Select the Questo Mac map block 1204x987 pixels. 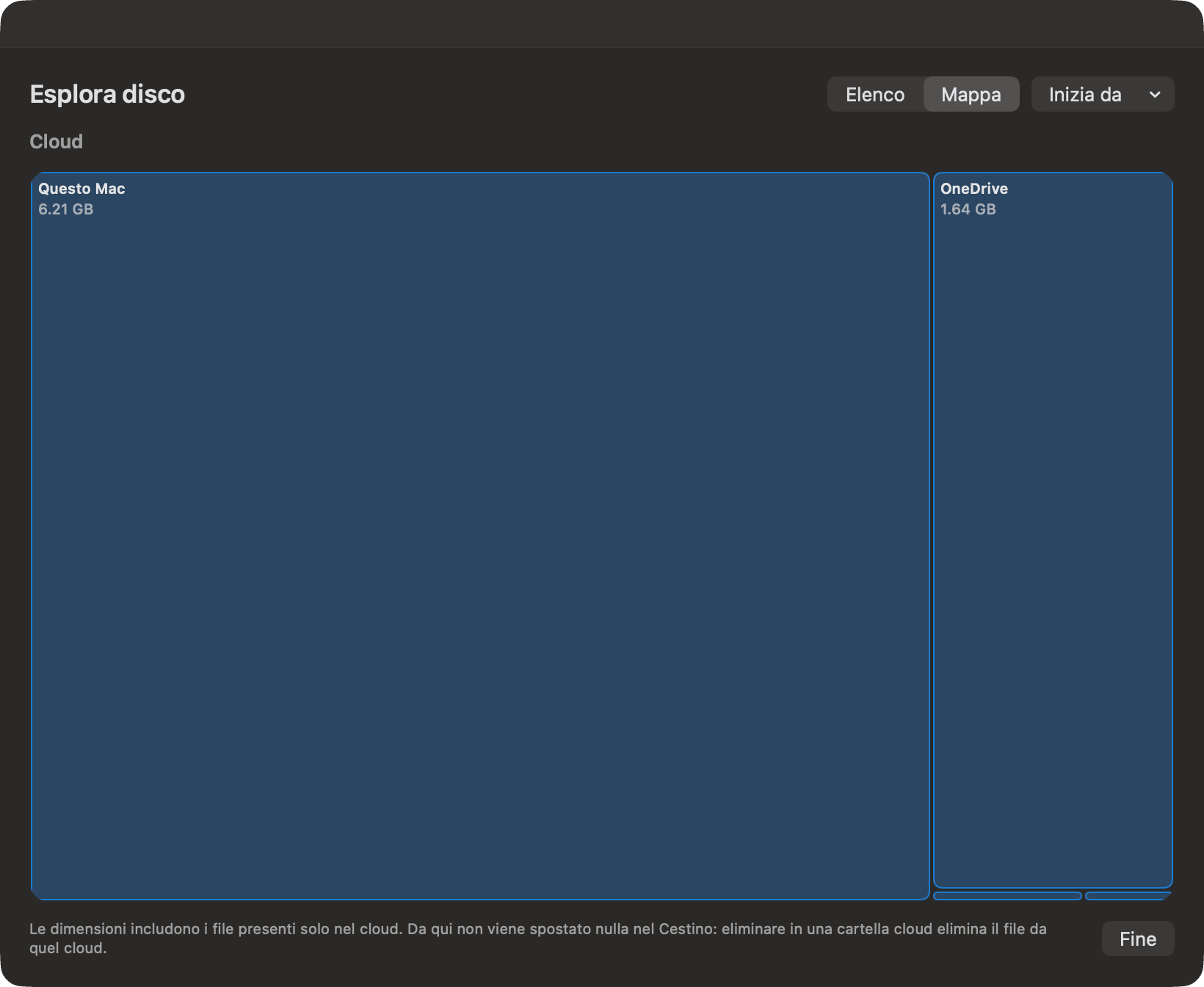(x=480, y=536)
